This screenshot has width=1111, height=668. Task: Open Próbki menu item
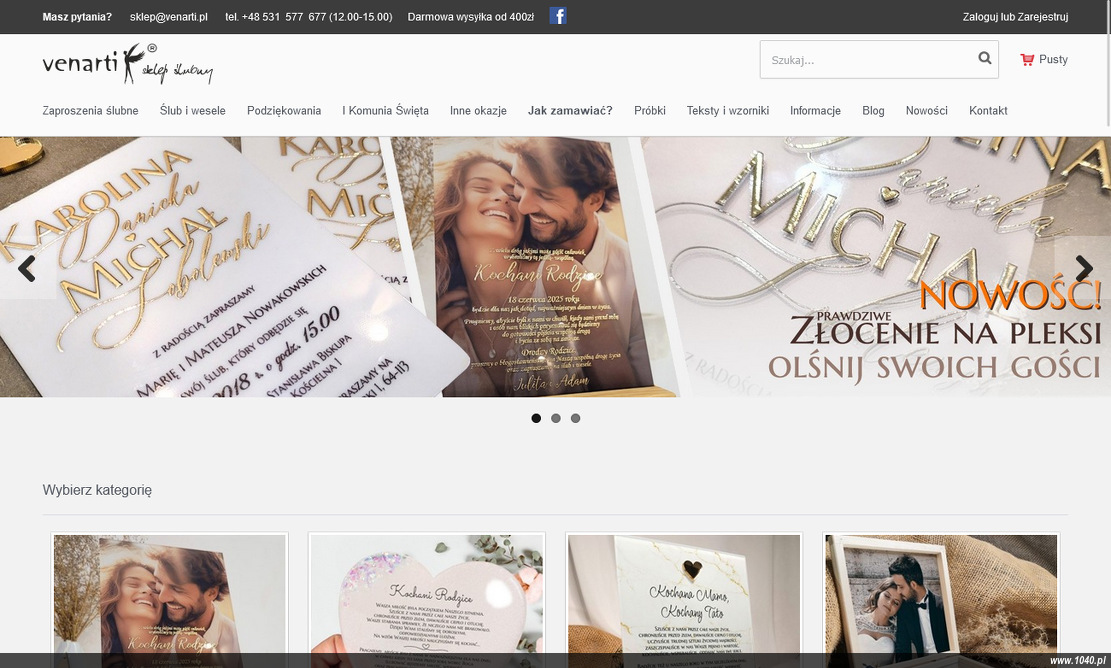pos(650,111)
